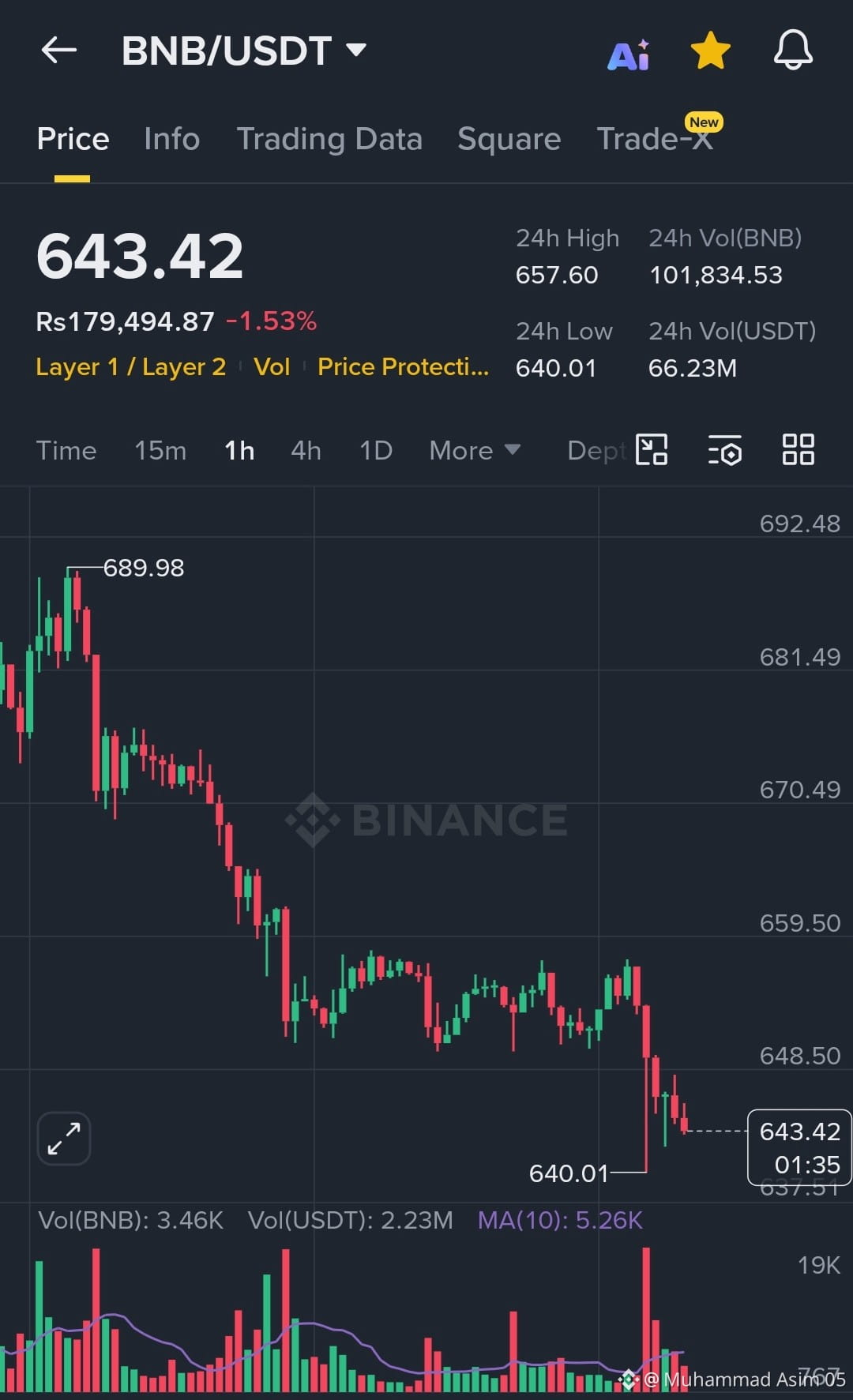Select the 1D chart interval
Image resolution: width=853 pixels, height=1400 pixels.
[x=376, y=451]
